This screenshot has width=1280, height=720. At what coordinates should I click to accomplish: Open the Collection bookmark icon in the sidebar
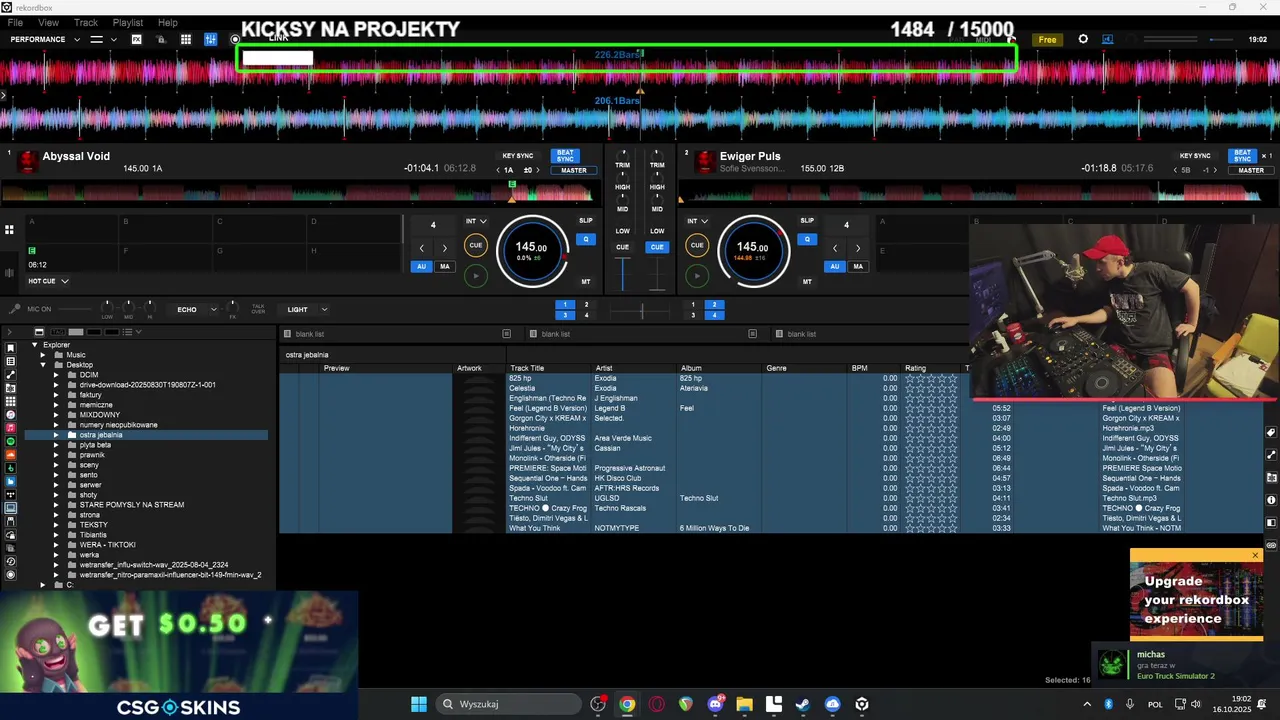[11, 348]
